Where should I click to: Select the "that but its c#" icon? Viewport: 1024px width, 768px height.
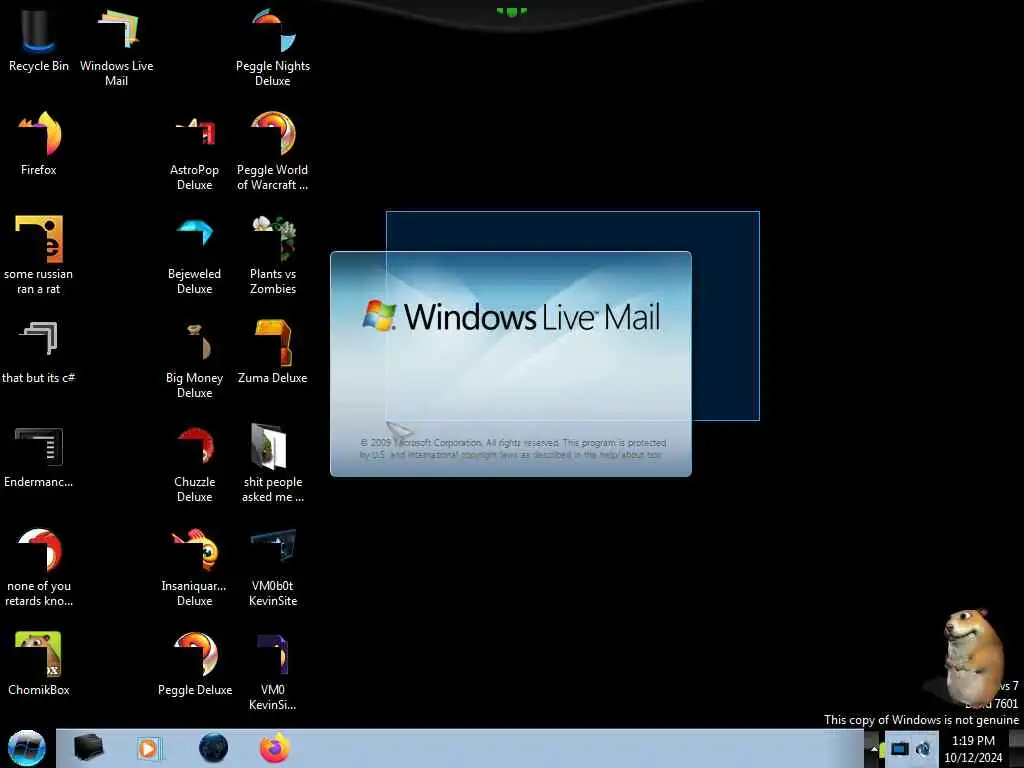coord(39,353)
